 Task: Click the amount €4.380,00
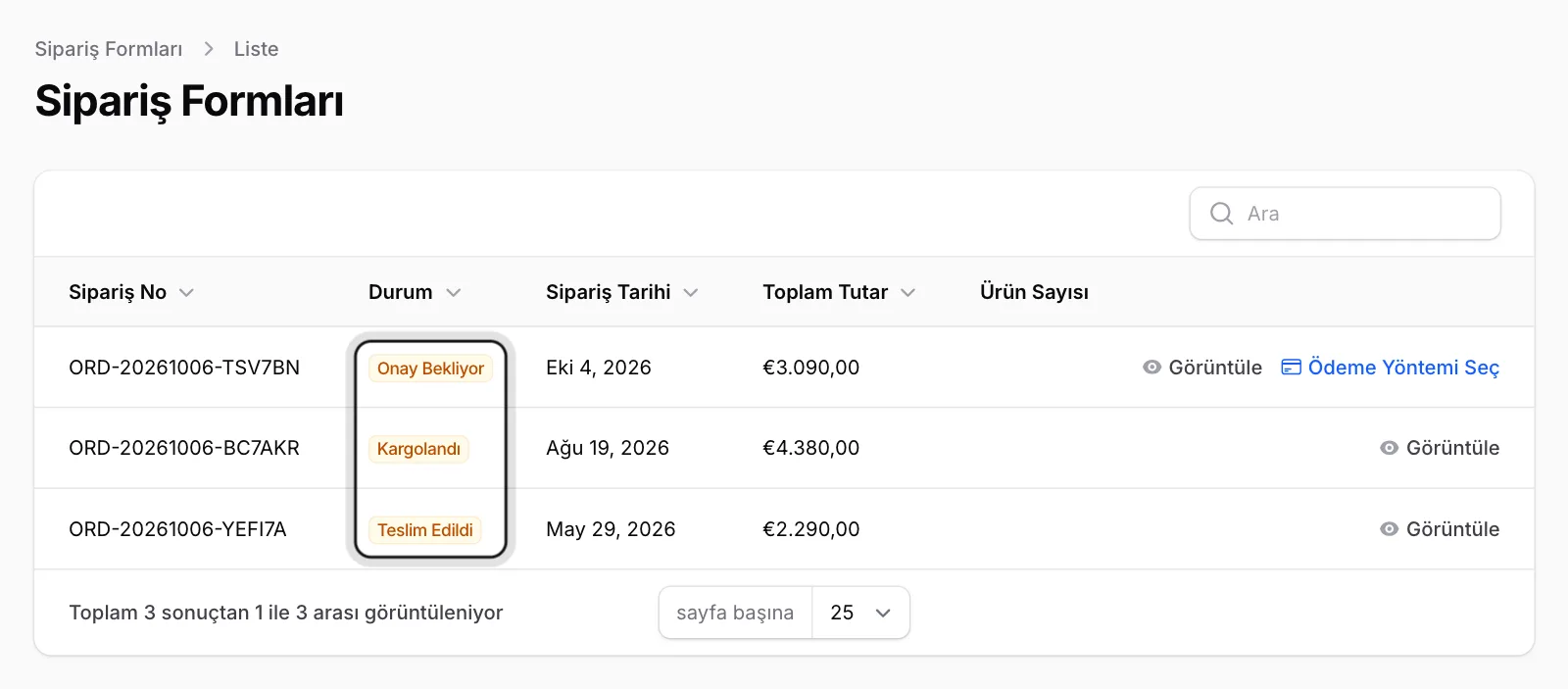coord(811,448)
